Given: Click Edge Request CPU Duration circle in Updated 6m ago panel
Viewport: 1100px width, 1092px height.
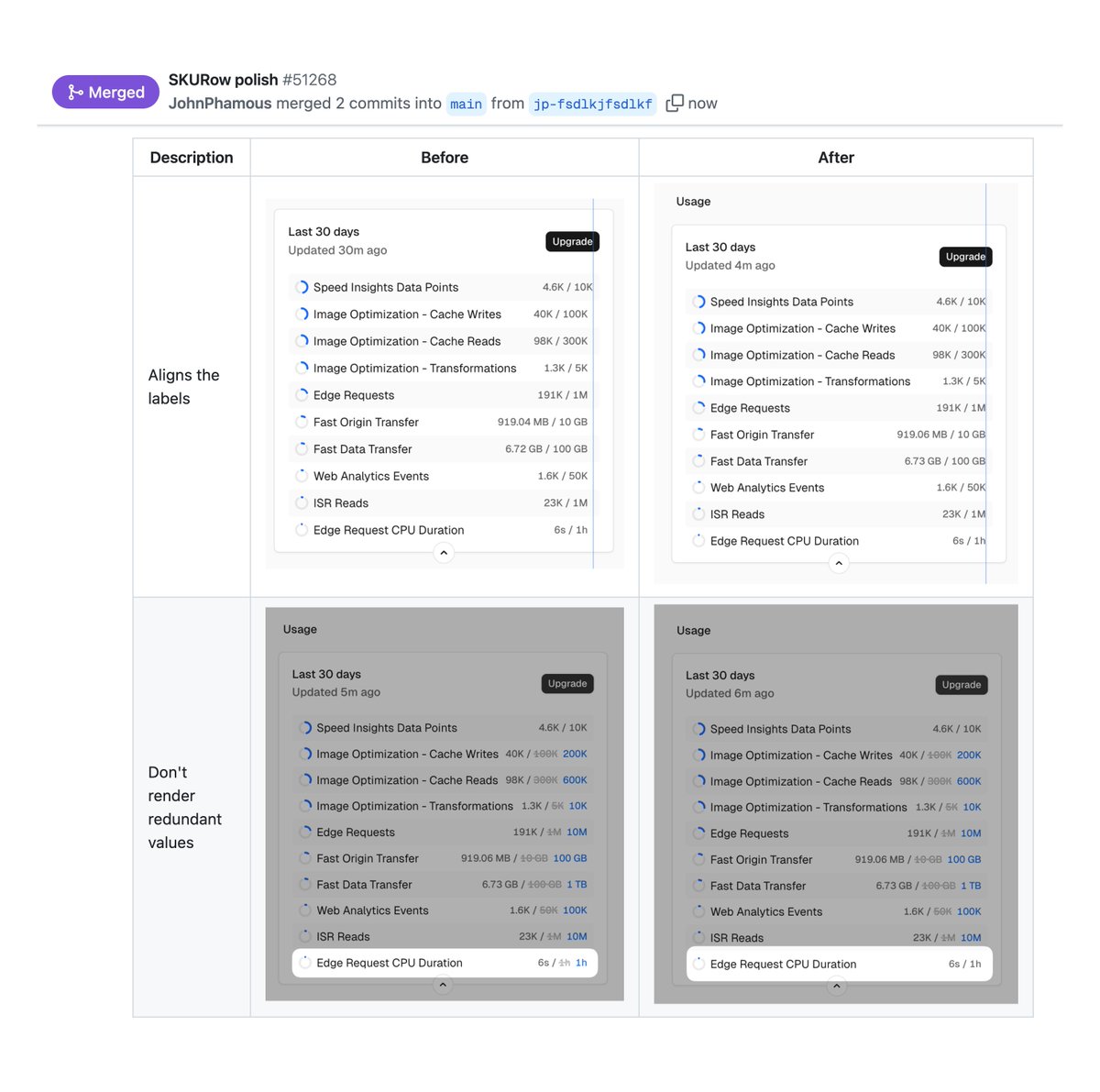Looking at the screenshot, I should (698, 964).
